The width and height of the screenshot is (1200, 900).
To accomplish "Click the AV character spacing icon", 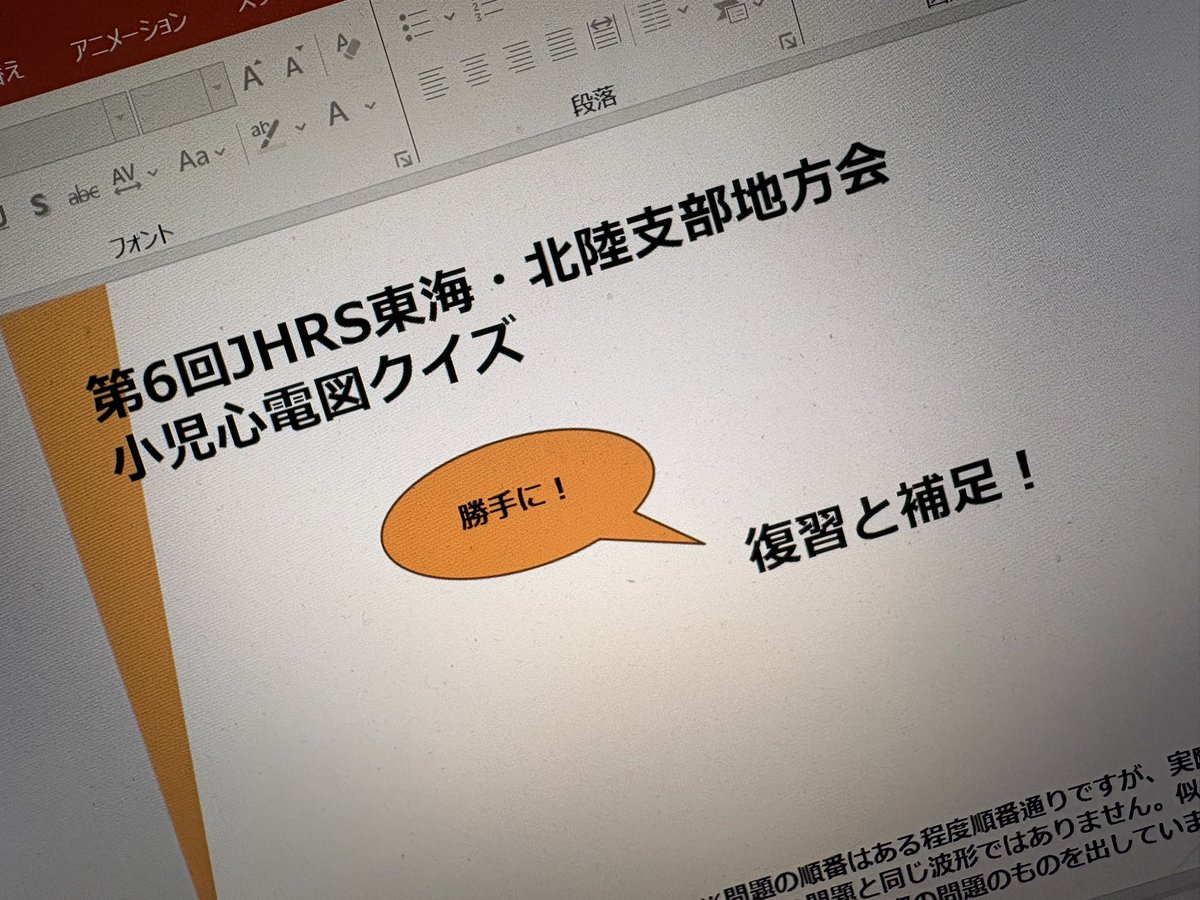I will tap(125, 180).
